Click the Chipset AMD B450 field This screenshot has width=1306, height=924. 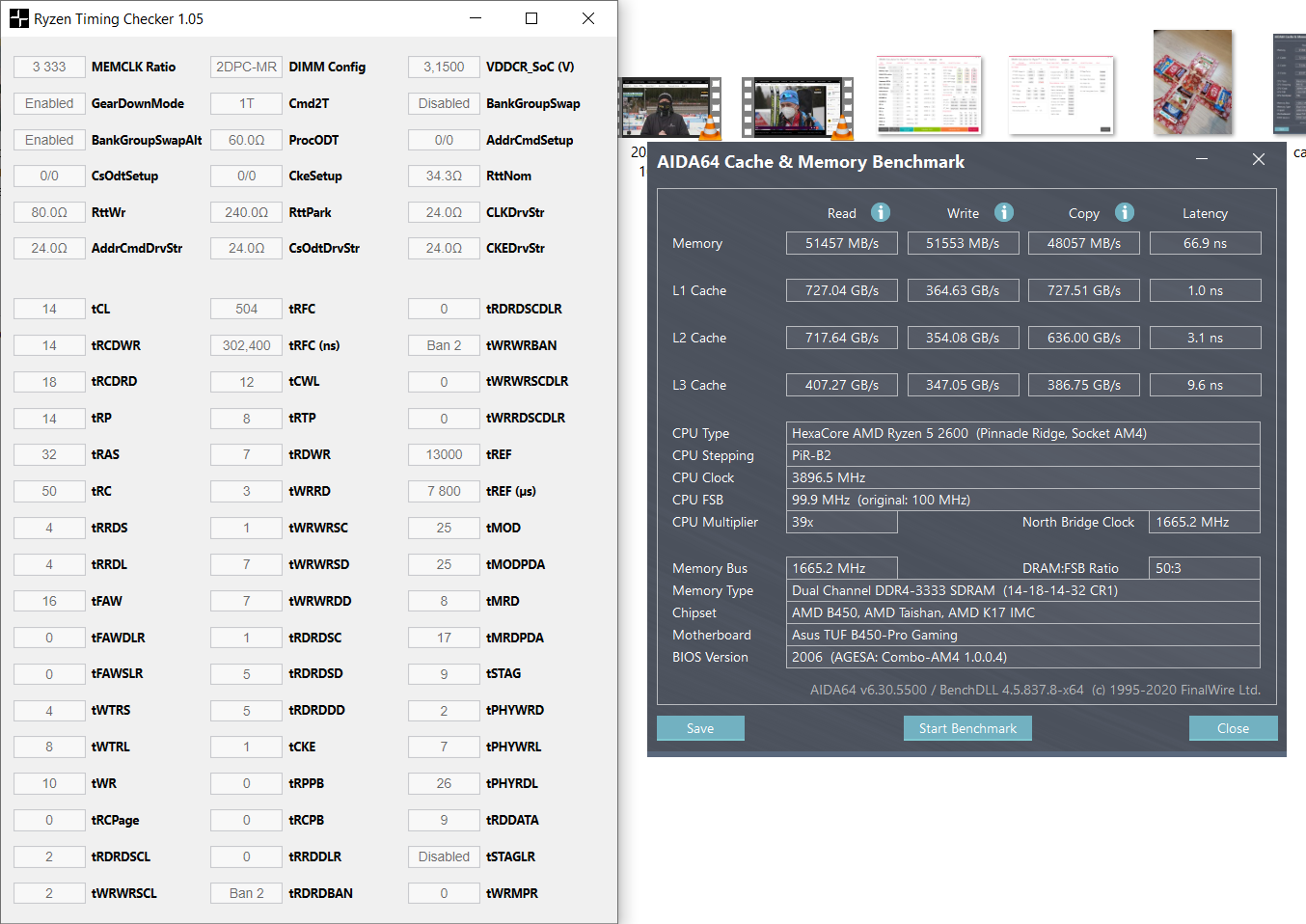click(1023, 612)
